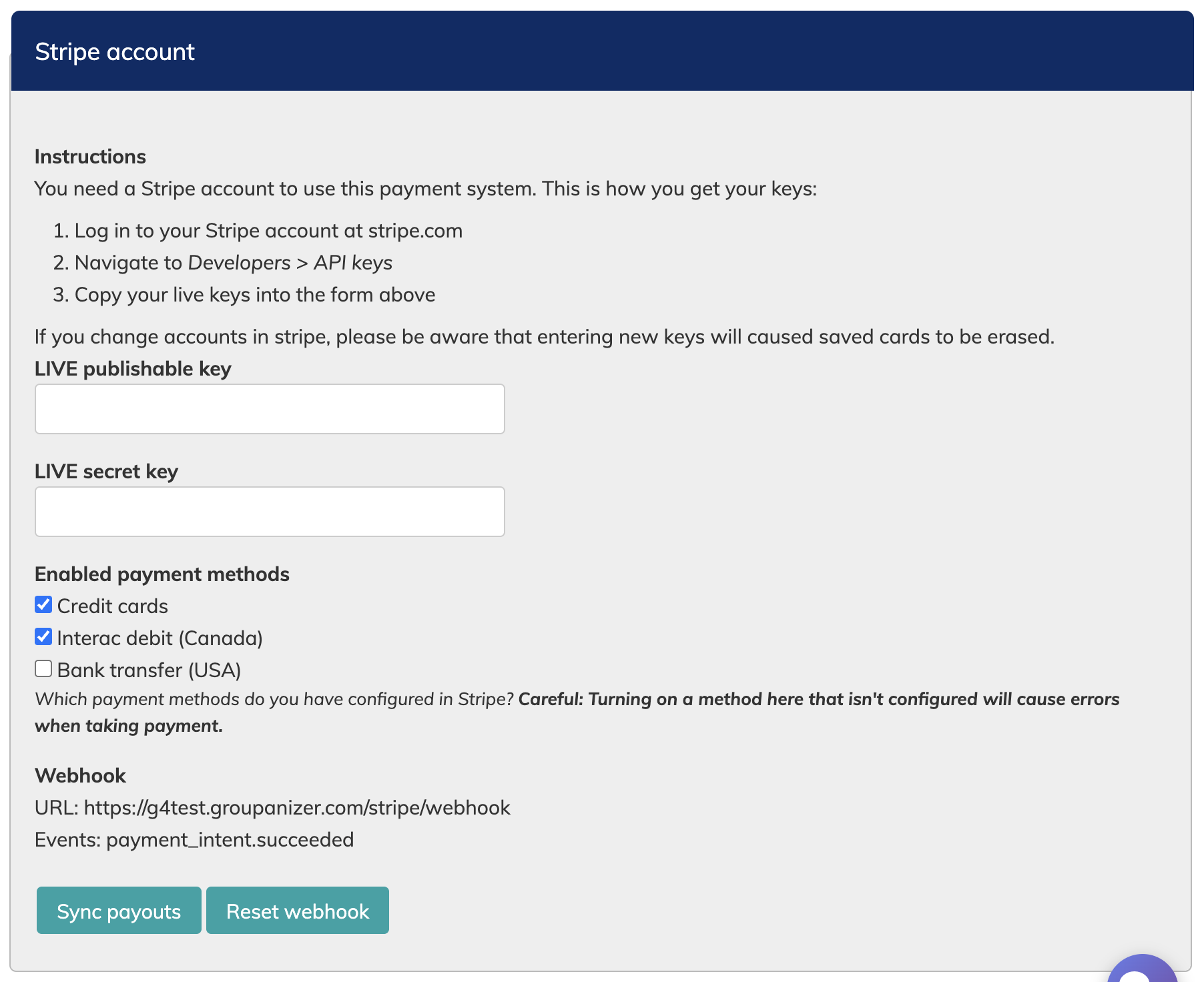The width and height of the screenshot is (1204, 982).
Task: Click the payment_intent.succeeded events line
Action: 230,840
